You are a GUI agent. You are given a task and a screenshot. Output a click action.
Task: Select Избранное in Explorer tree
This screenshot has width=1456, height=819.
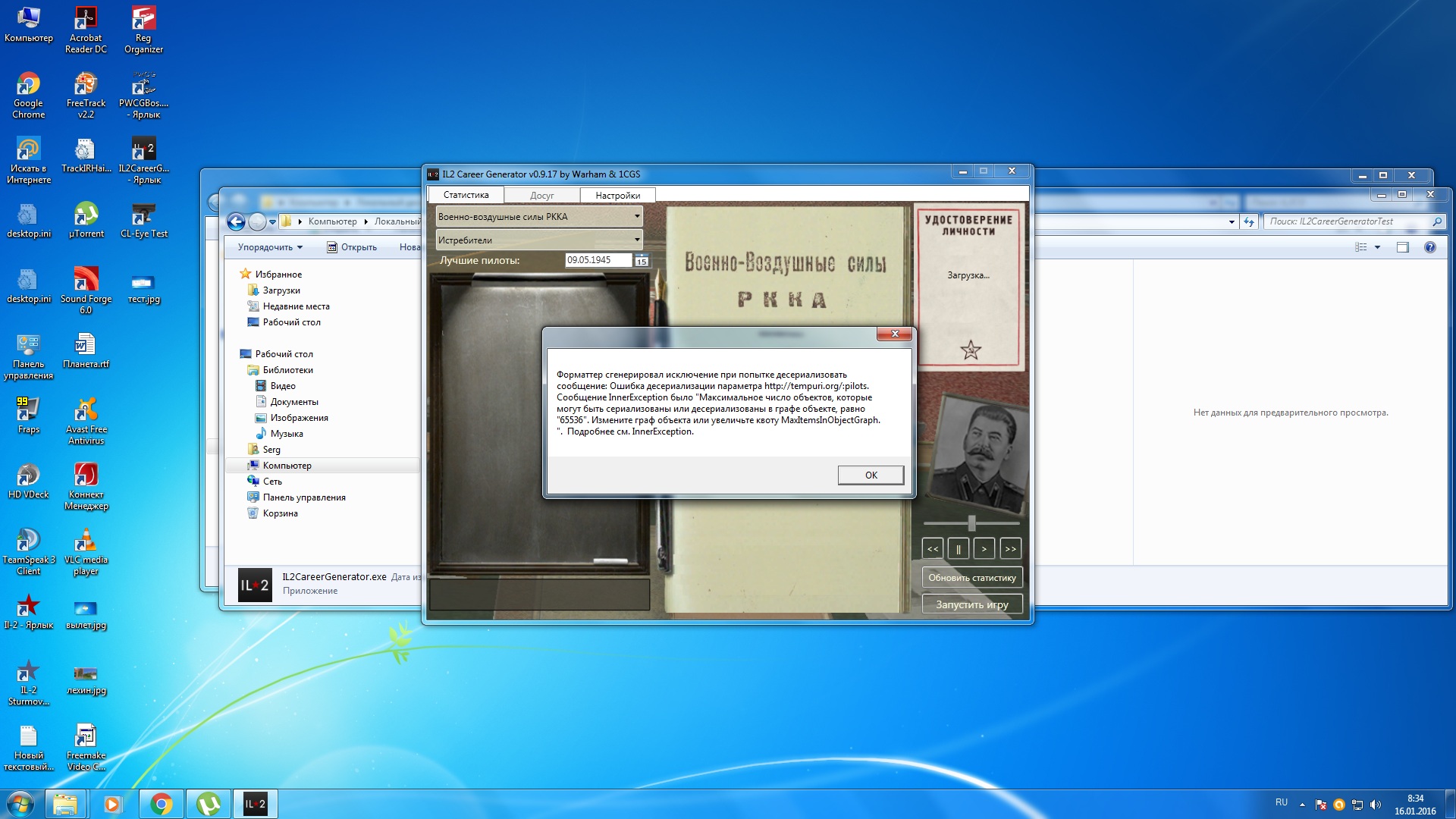pos(271,275)
